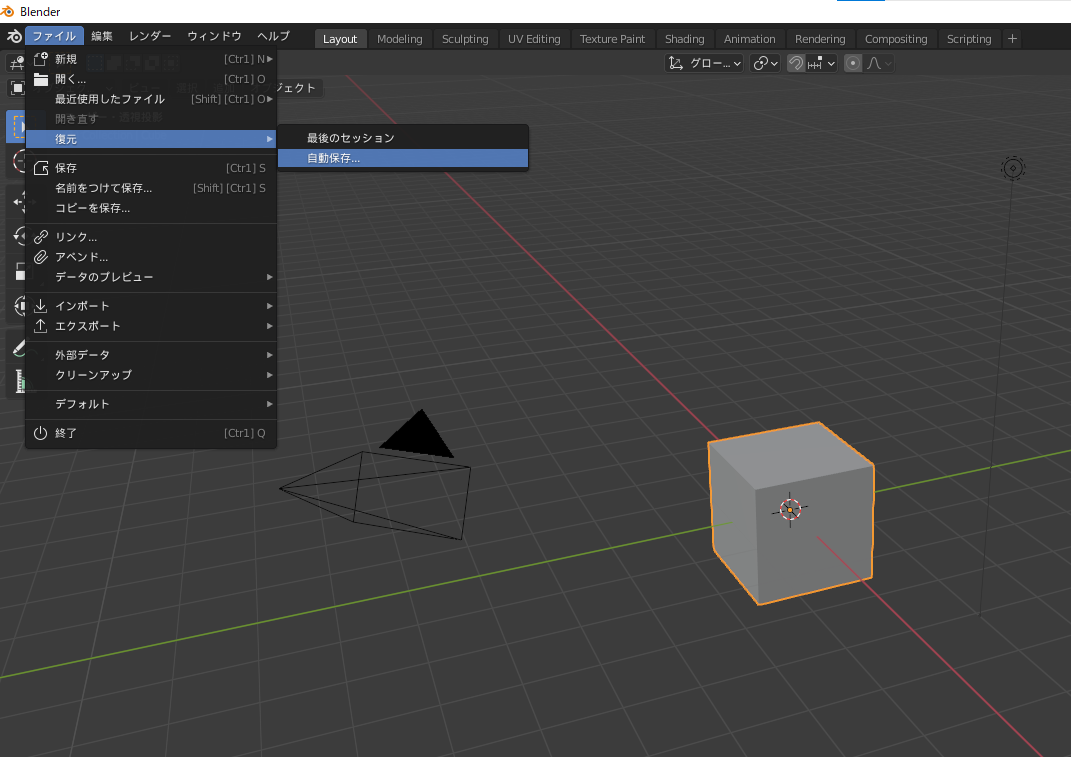Switch to the Modeling workspace tab
This screenshot has width=1071, height=757.
(400, 39)
